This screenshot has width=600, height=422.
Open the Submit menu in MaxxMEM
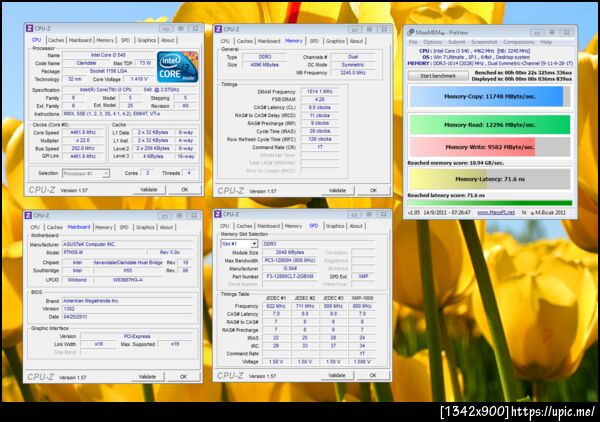coord(457,42)
